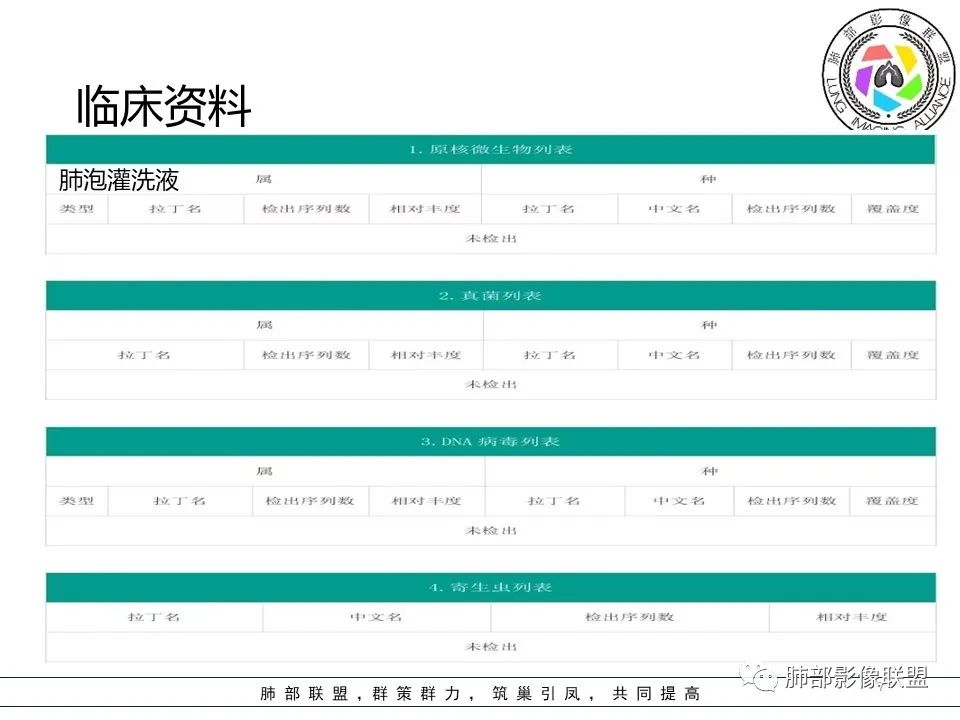960x720 pixels.
Task: Click 种 heading in 原核微生物列表 table
Action: [x=708, y=179]
